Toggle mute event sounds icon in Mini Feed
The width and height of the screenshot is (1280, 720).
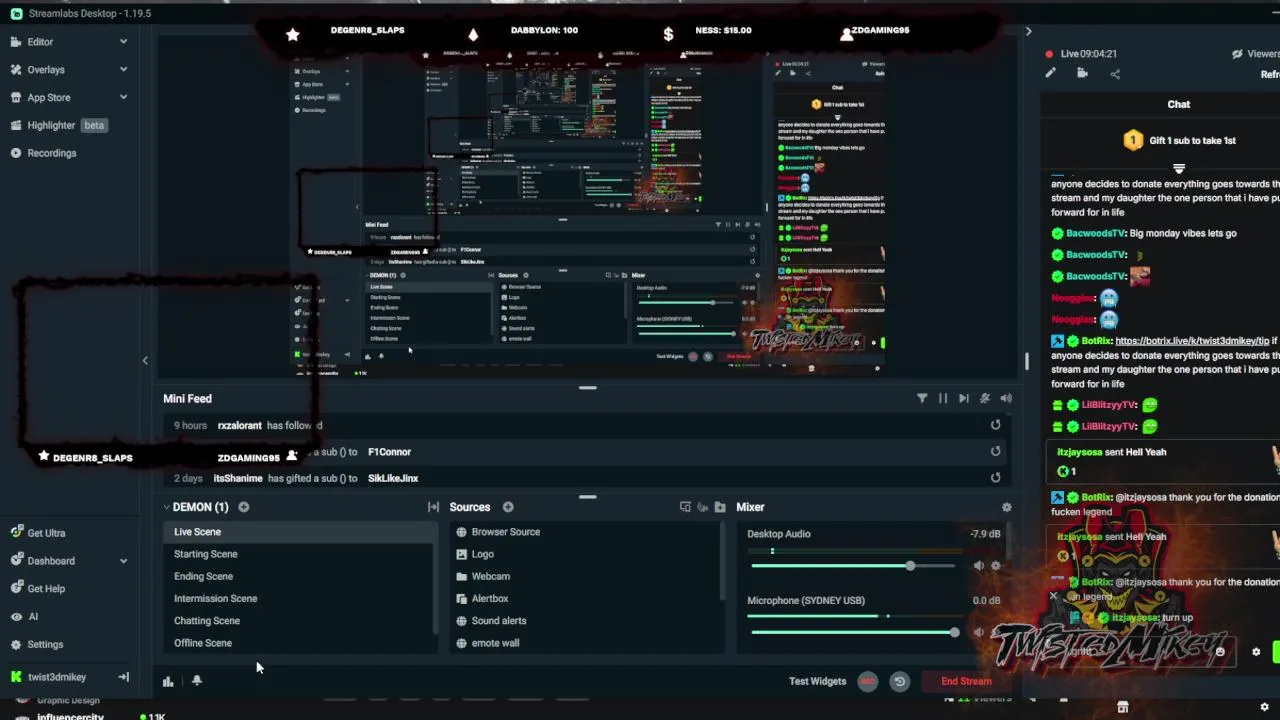[x=984, y=398]
